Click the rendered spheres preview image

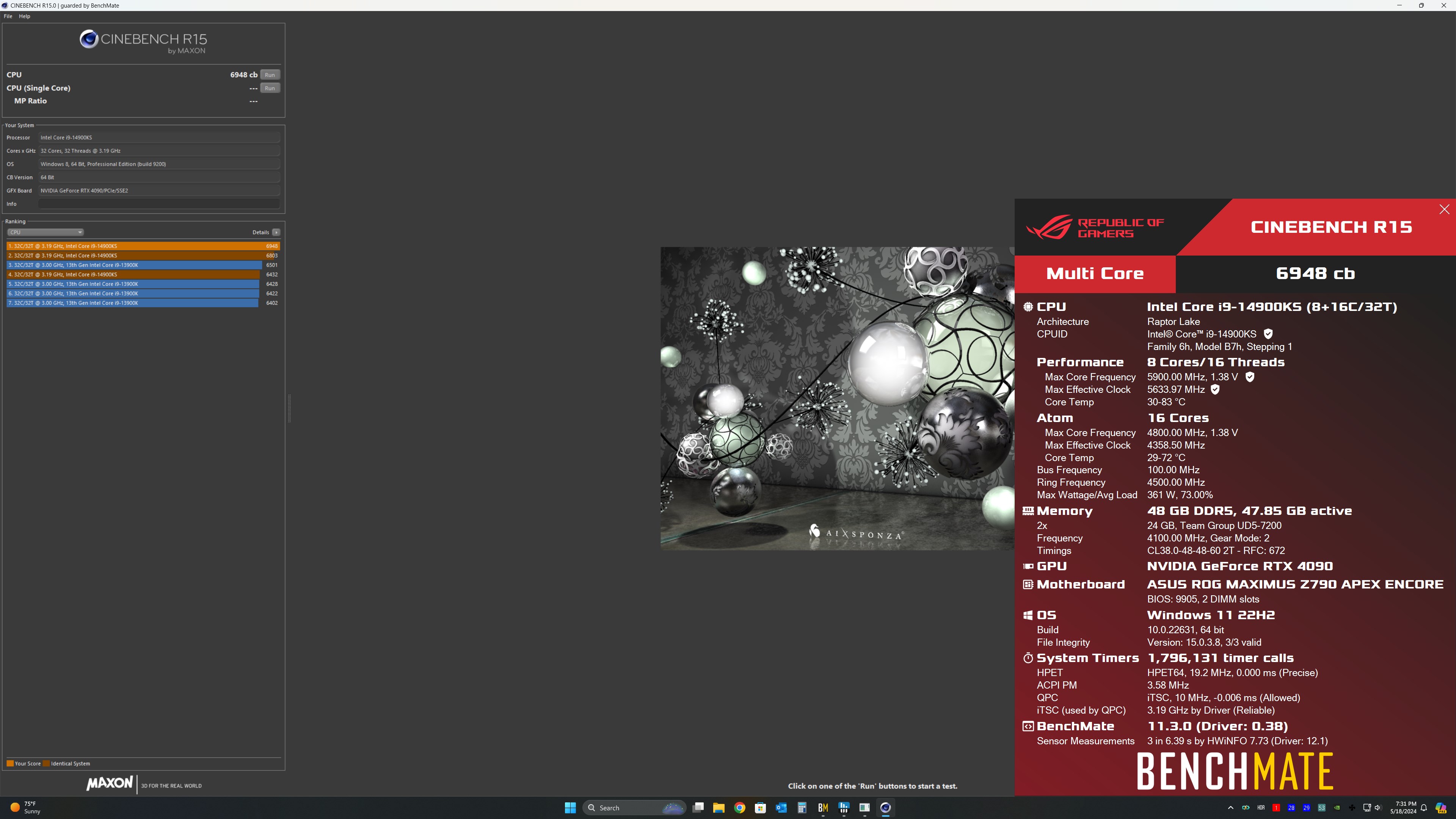(837, 398)
